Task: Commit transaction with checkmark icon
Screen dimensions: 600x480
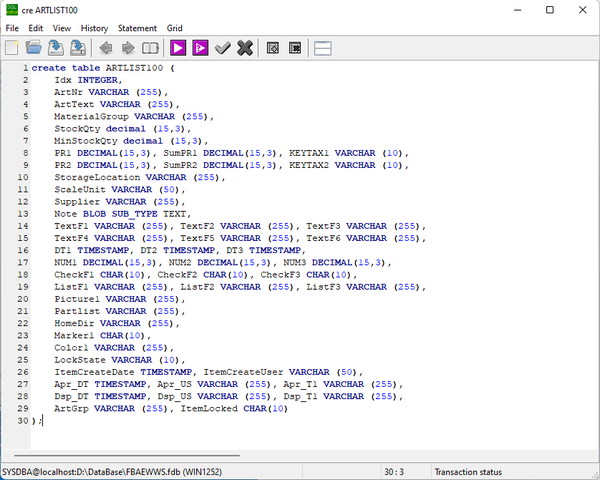Action: [222, 48]
